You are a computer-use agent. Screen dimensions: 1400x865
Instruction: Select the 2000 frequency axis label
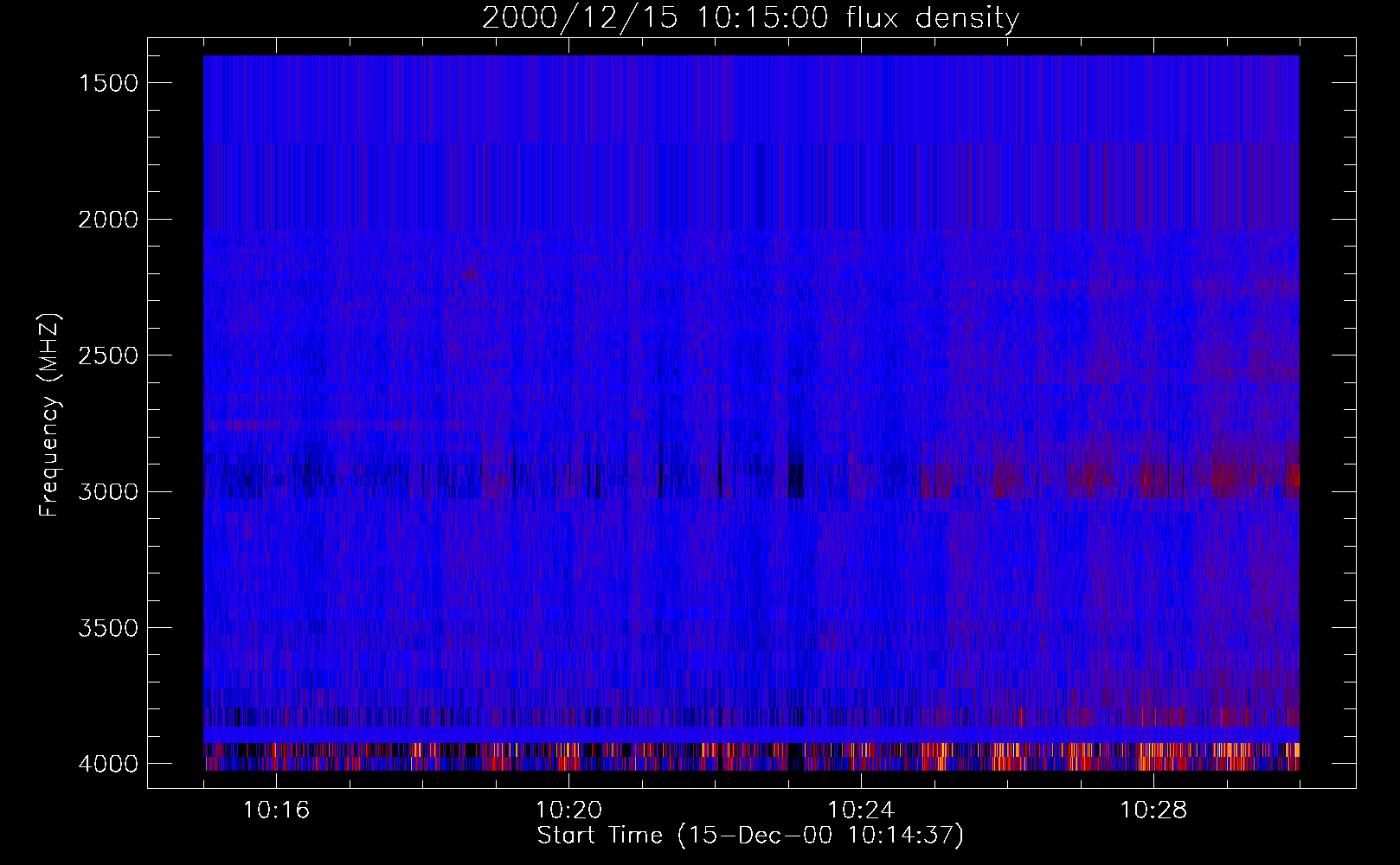tap(108, 220)
